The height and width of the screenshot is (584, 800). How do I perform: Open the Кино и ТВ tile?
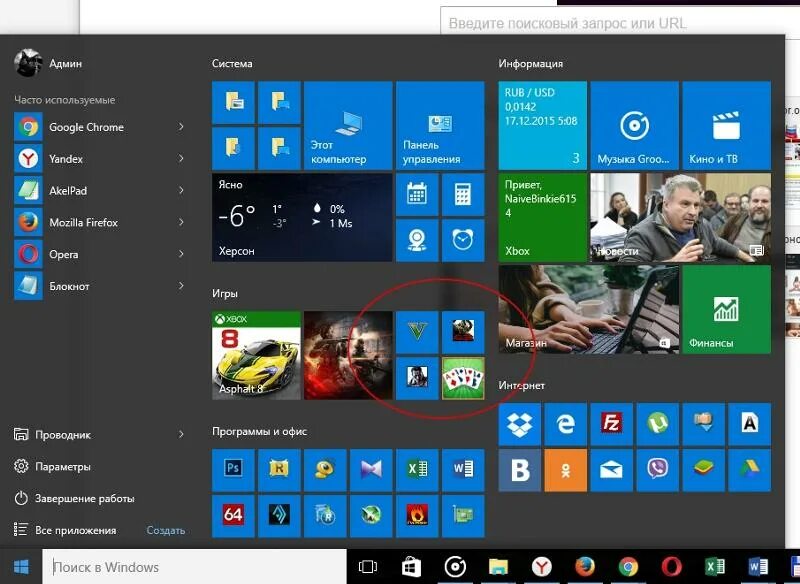(727, 125)
